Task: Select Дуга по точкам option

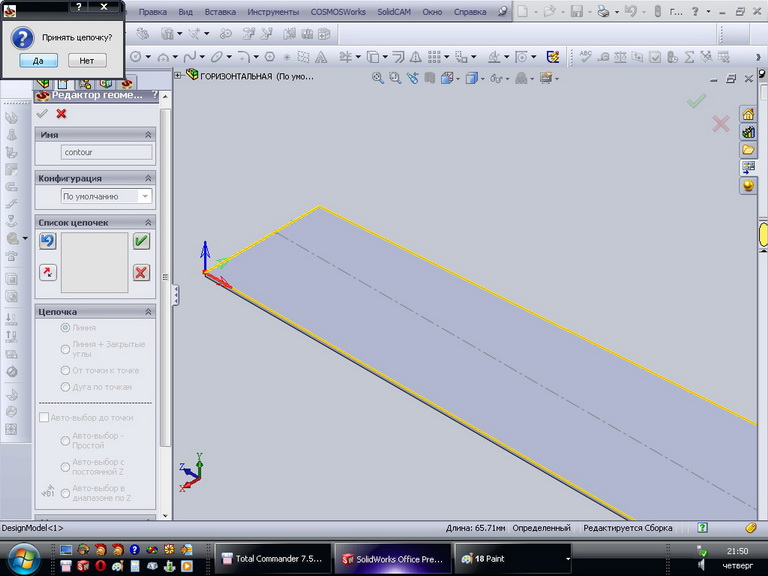Action: (65, 387)
